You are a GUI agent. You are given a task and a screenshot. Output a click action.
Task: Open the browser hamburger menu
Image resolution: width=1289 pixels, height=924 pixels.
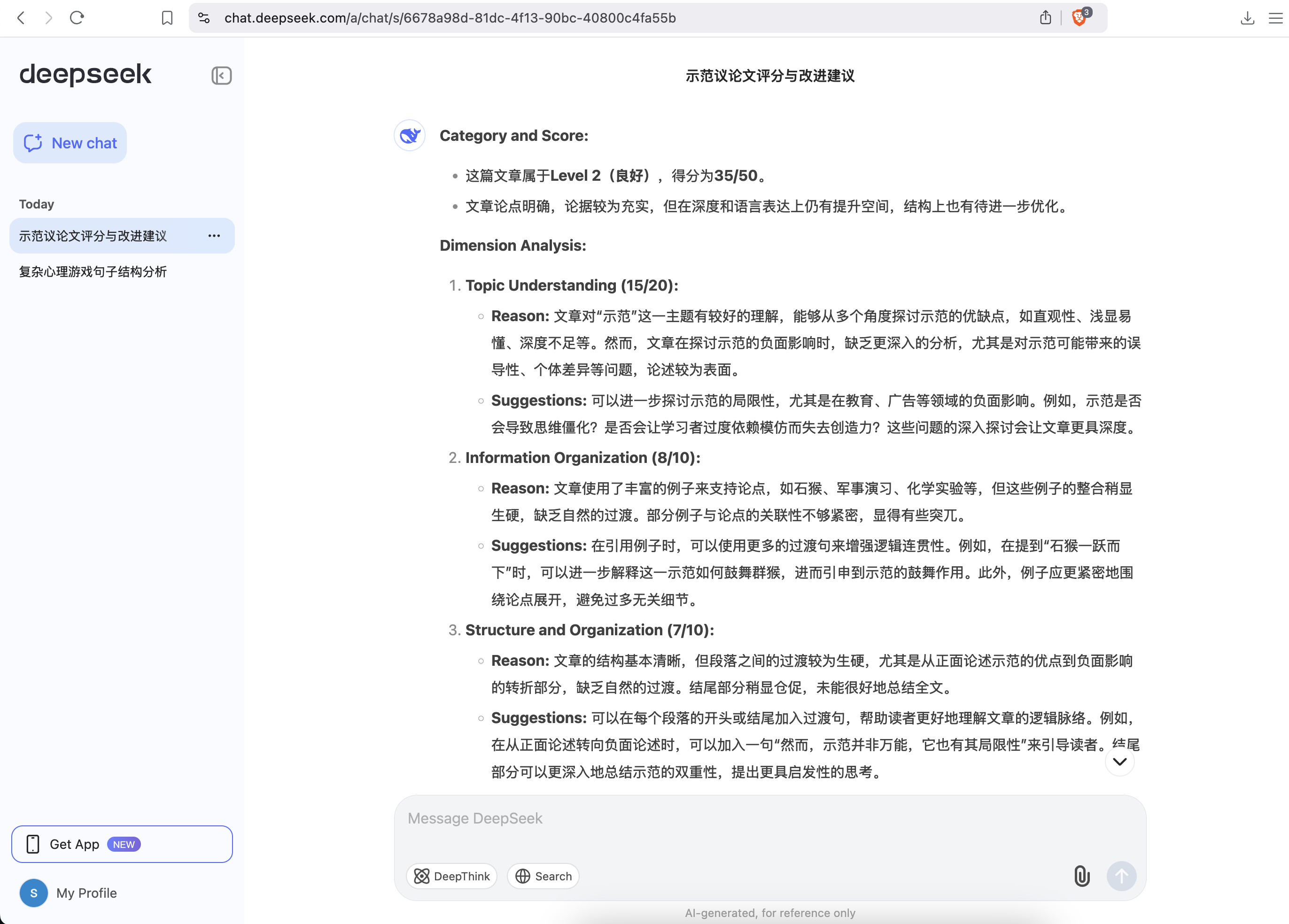click(1275, 17)
